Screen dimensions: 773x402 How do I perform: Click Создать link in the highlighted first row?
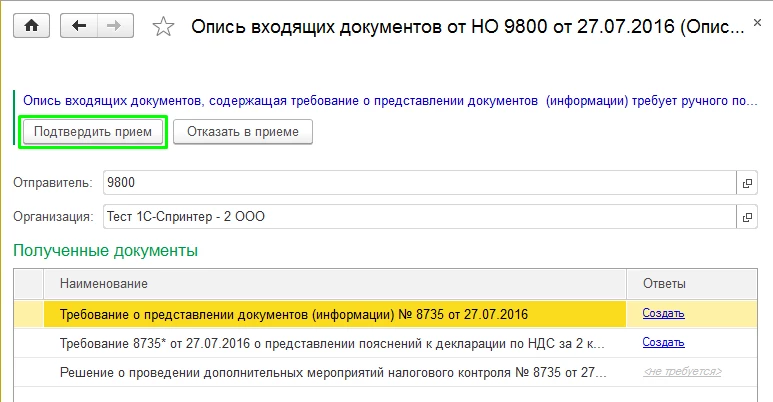tap(663, 313)
